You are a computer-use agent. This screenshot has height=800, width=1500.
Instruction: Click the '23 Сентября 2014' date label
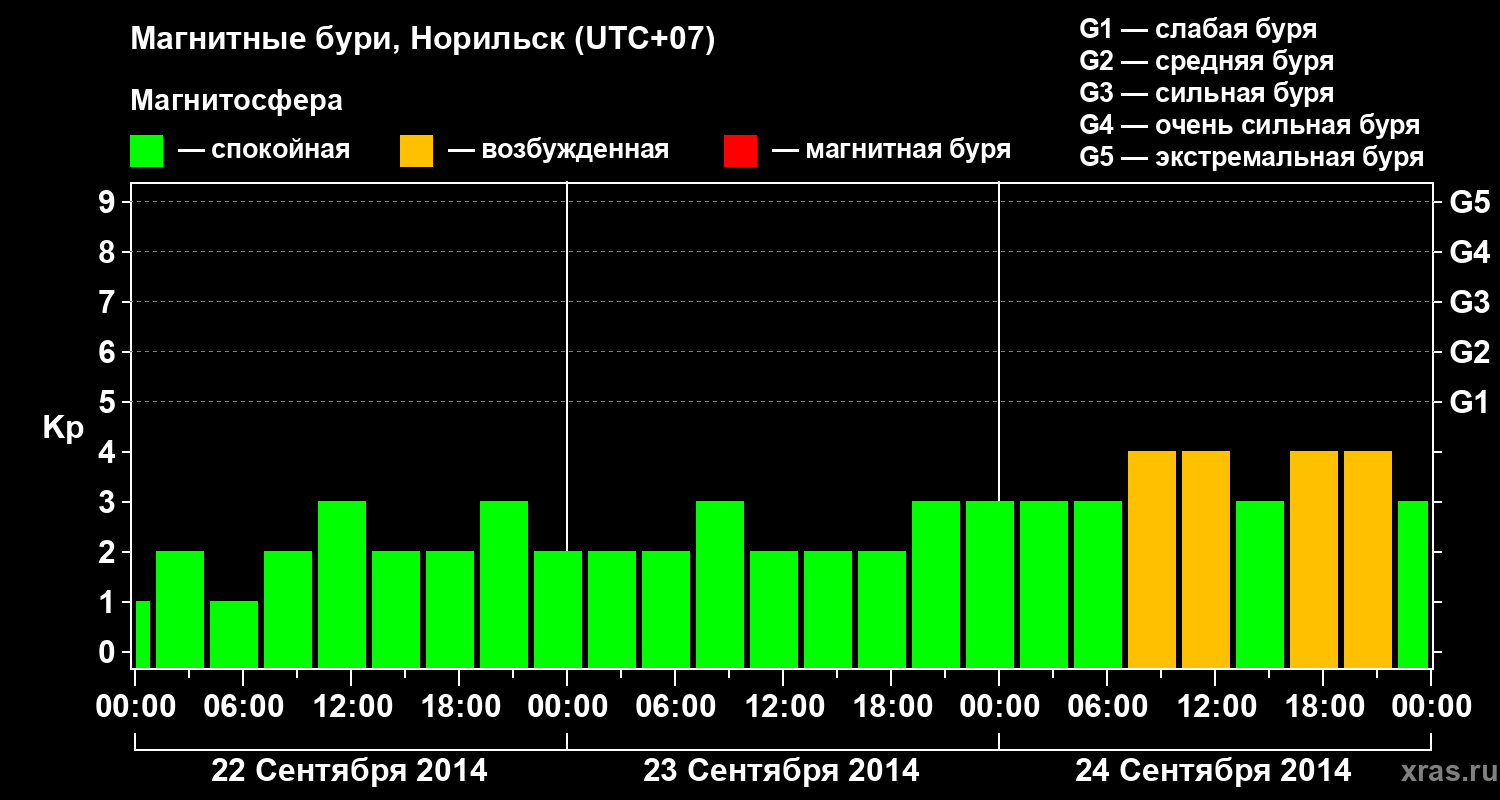point(781,770)
